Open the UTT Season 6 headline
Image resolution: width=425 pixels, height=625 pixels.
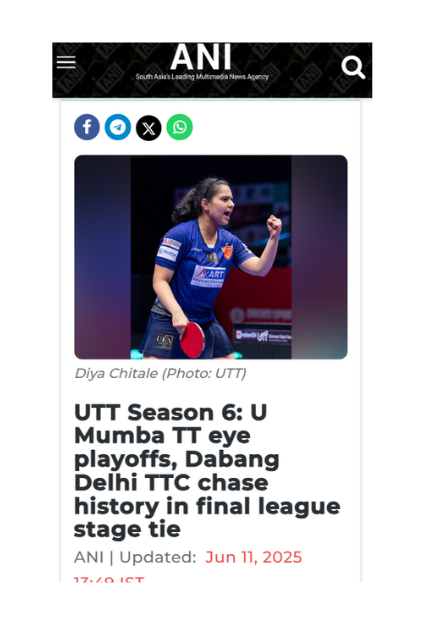(x=207, y=471)
